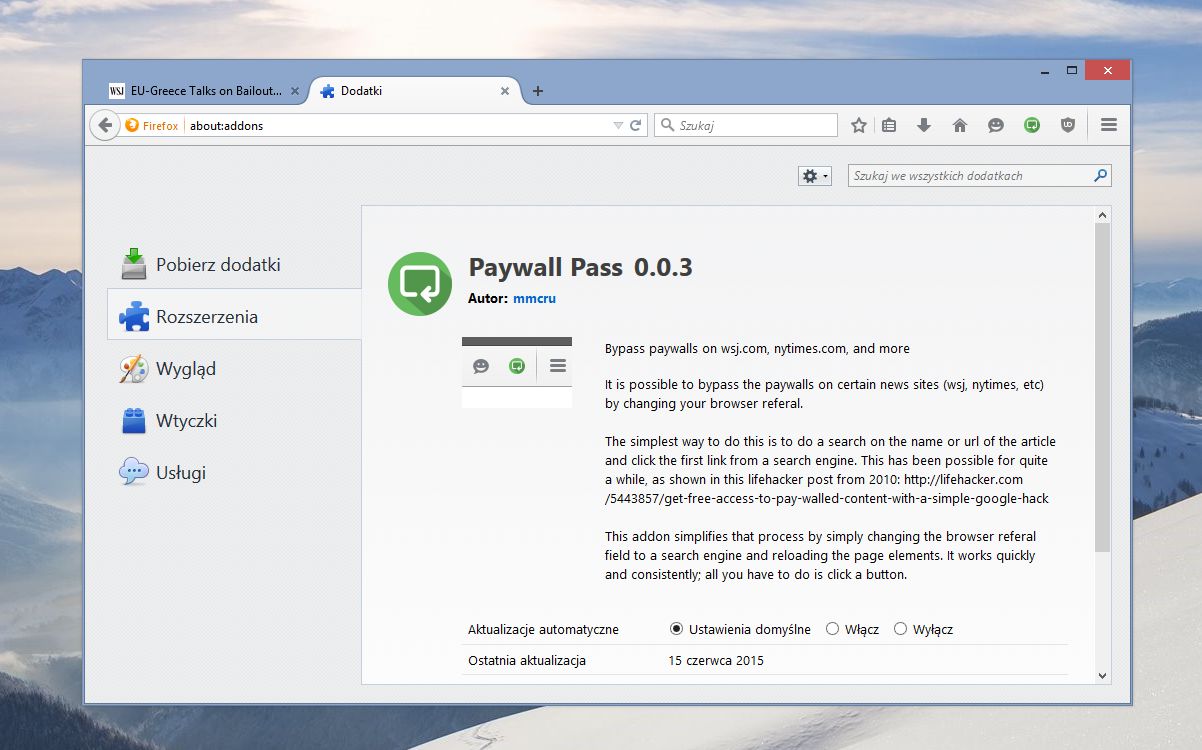
Task: Focus the 'Szukaj' browser search box
Action: 746,126
